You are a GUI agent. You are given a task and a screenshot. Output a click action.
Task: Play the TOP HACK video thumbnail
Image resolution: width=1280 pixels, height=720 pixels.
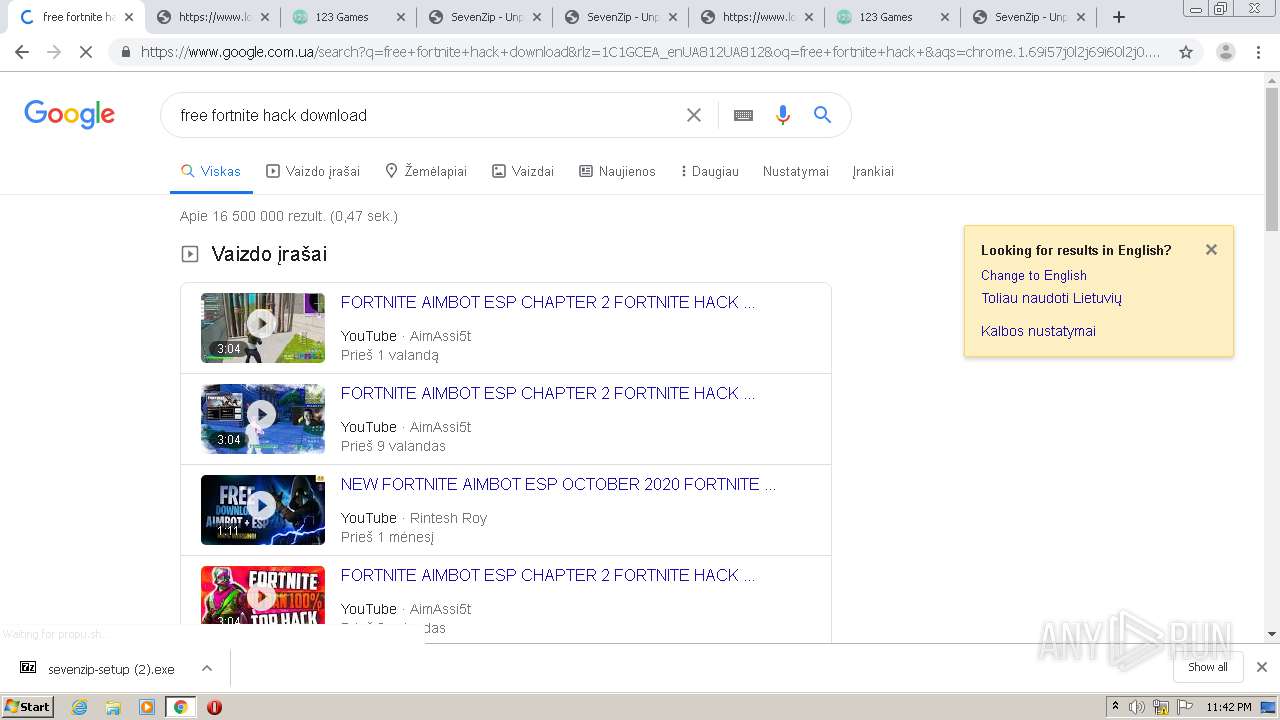point(263,596)
